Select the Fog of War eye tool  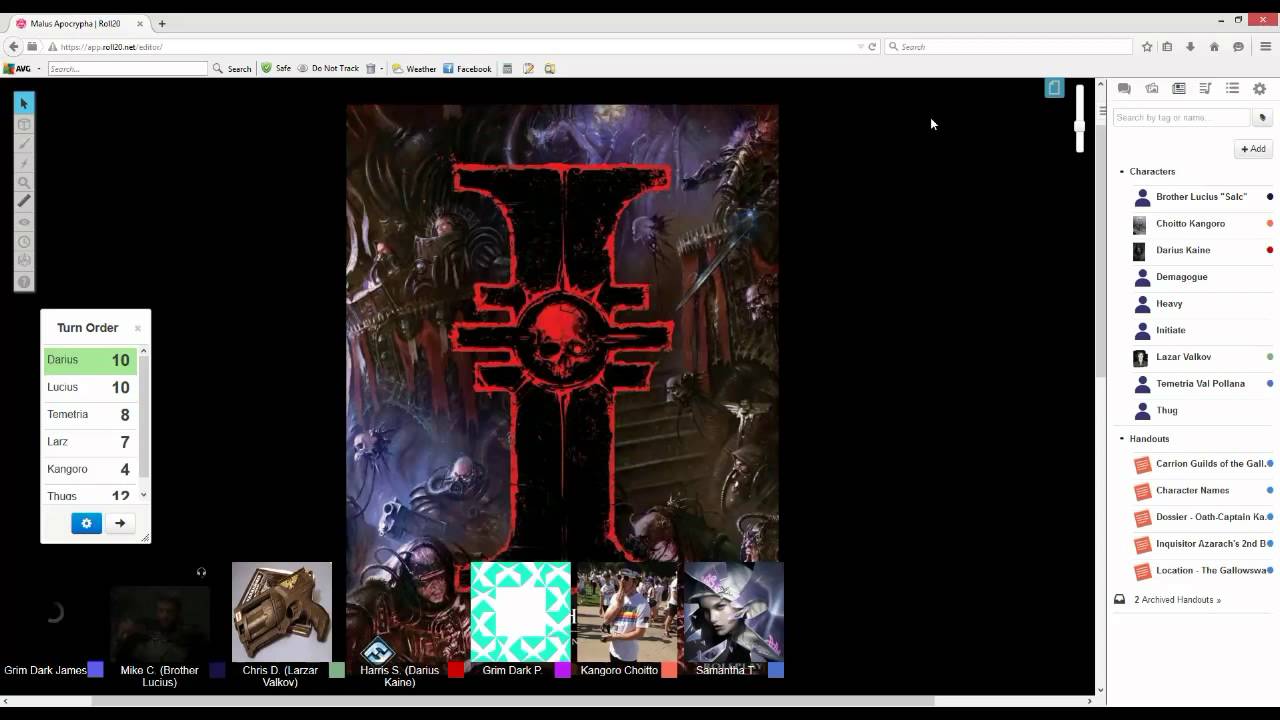click(x=24, y=221)
